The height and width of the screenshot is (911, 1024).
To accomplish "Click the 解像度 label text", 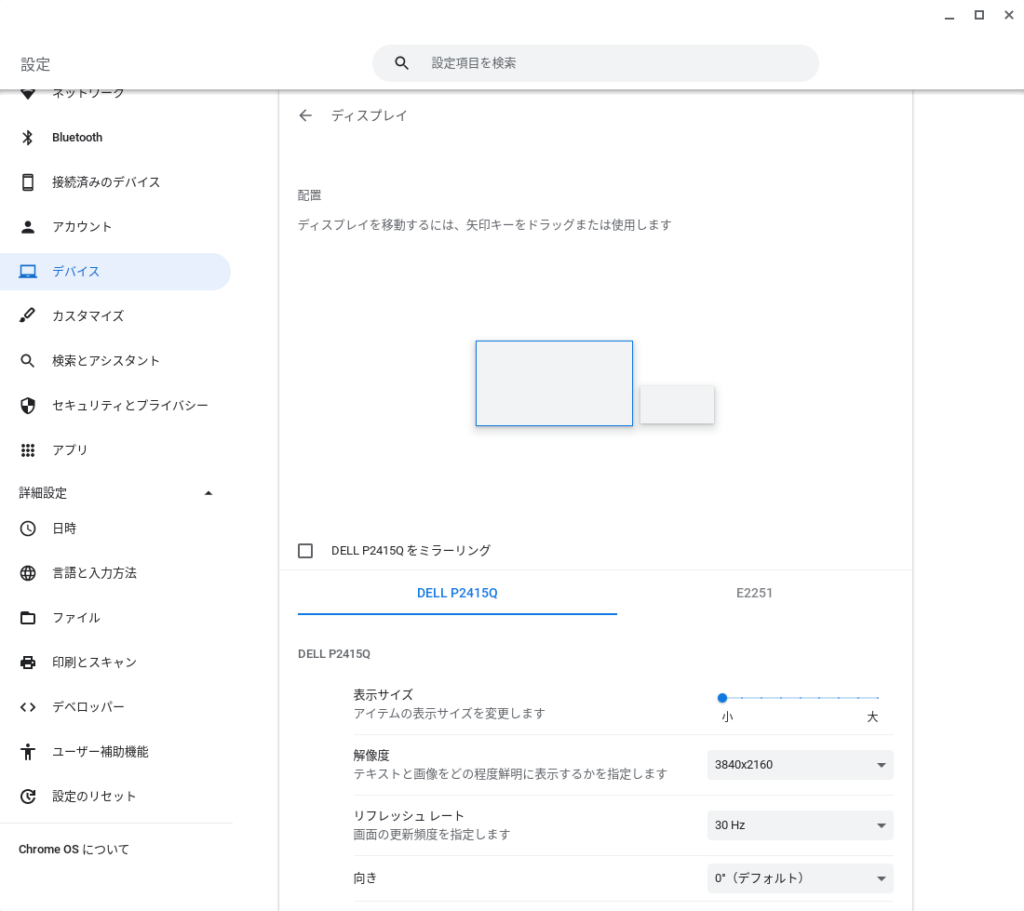I will pyautogui.click(x=371, y=756).
